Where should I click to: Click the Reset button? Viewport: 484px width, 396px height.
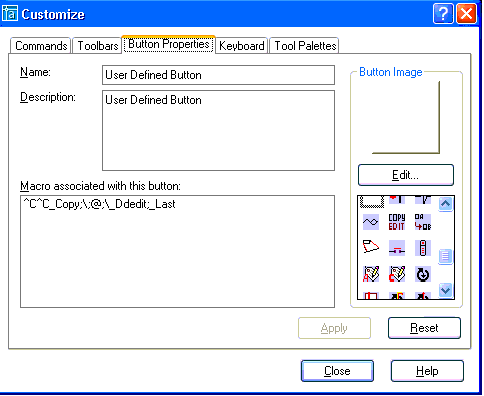pyautogui.click(x=424, y=328)
